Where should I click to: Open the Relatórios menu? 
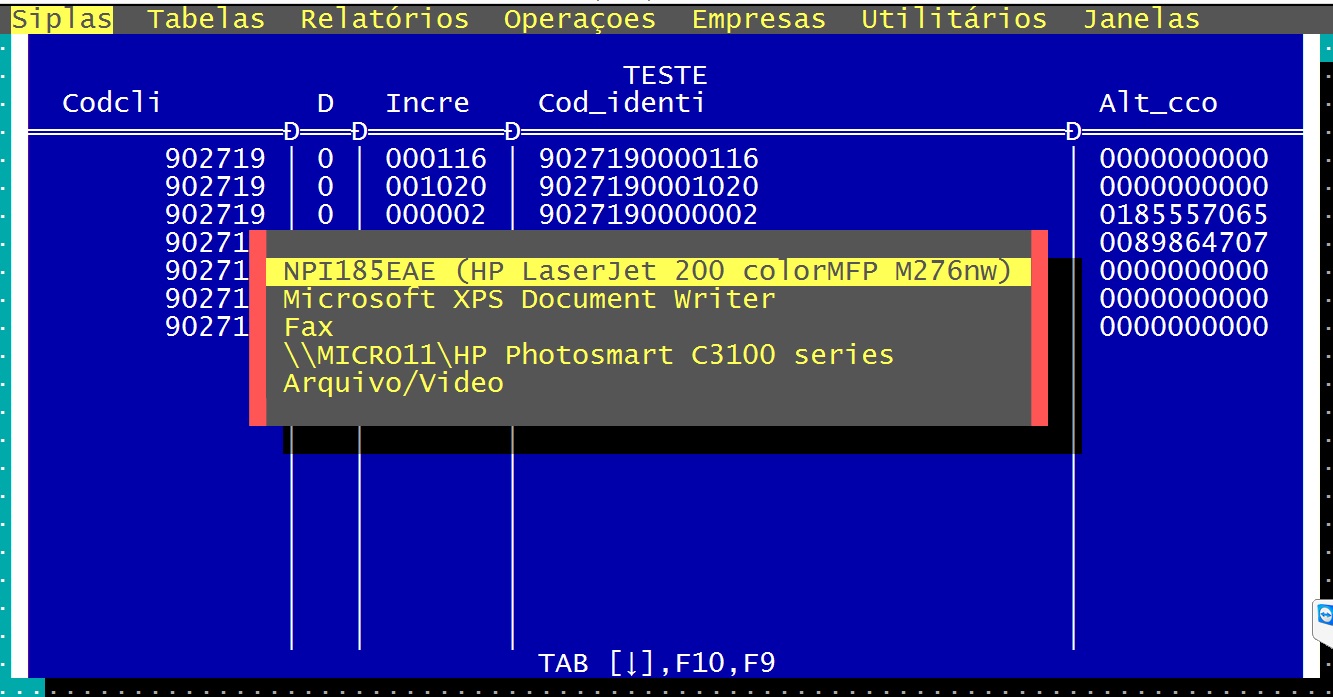click(x=384, y=19)
